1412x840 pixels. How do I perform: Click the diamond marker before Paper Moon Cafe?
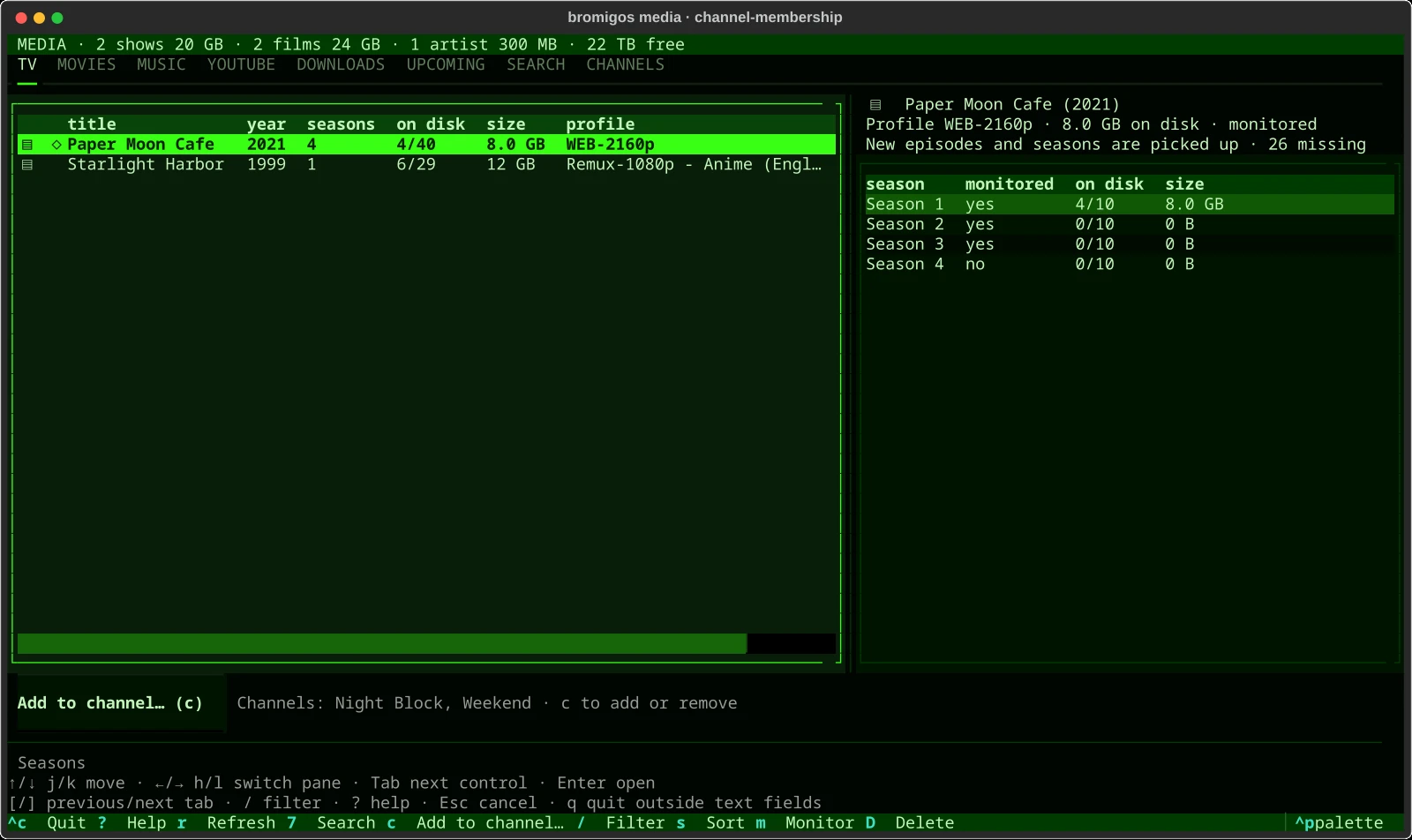pos(56,145)
